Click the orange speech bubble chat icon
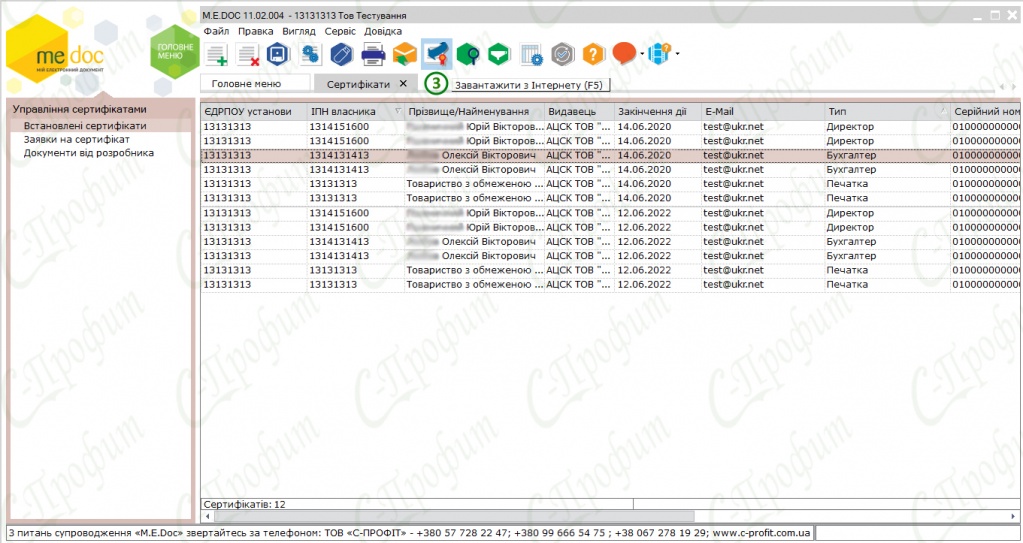Viewport: 1023px width, 543px height. (x=624, y=54)
